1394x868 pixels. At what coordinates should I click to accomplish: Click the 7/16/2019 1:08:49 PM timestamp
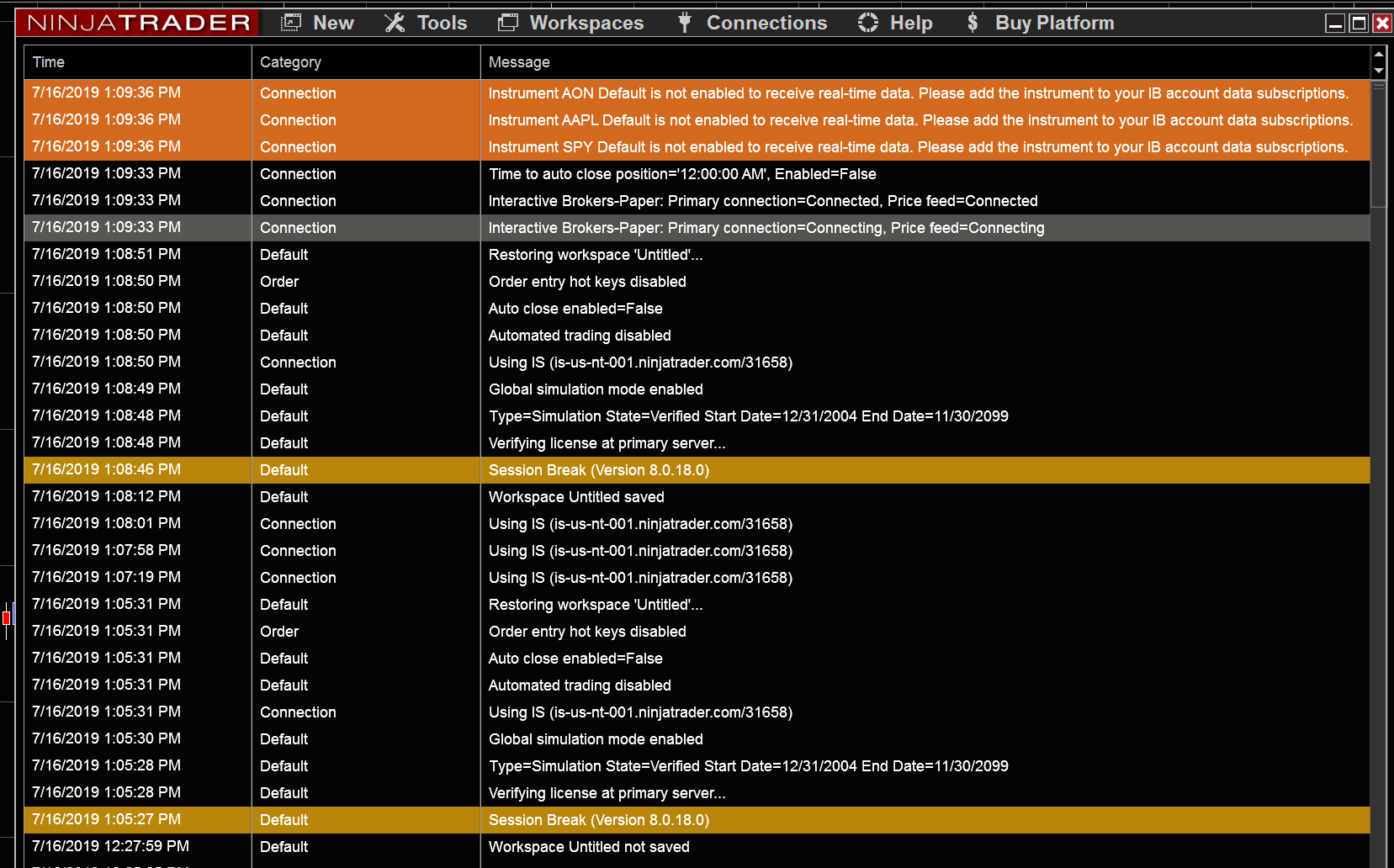click(x=106, y=389)
